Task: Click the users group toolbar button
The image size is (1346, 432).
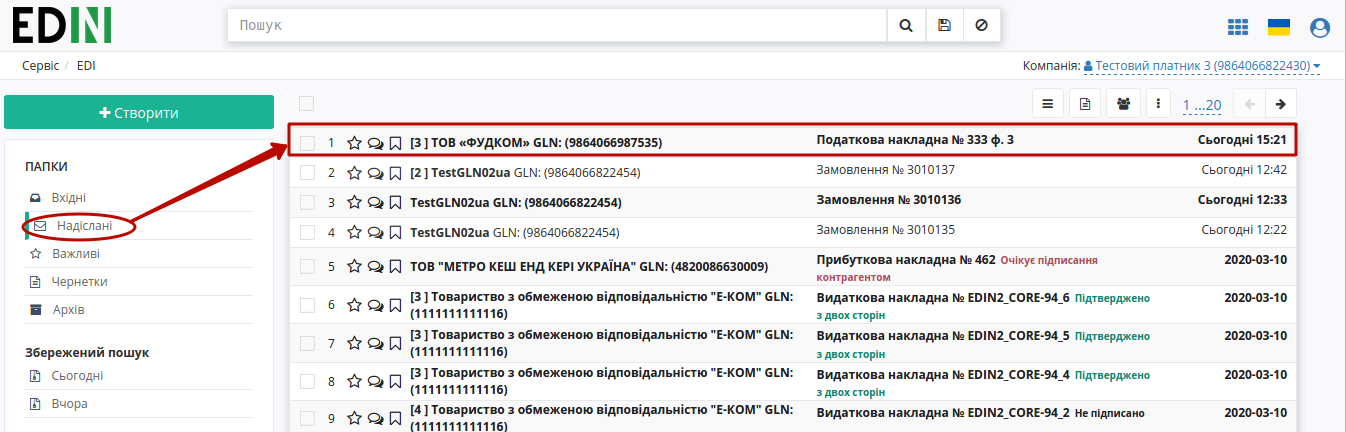Action: (x=1123, y=103)
